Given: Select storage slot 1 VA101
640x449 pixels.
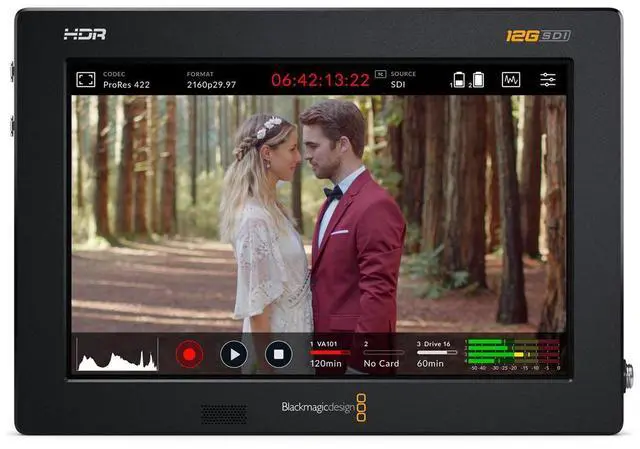Looking at the screenshot, I should click(x=329, y=353).
